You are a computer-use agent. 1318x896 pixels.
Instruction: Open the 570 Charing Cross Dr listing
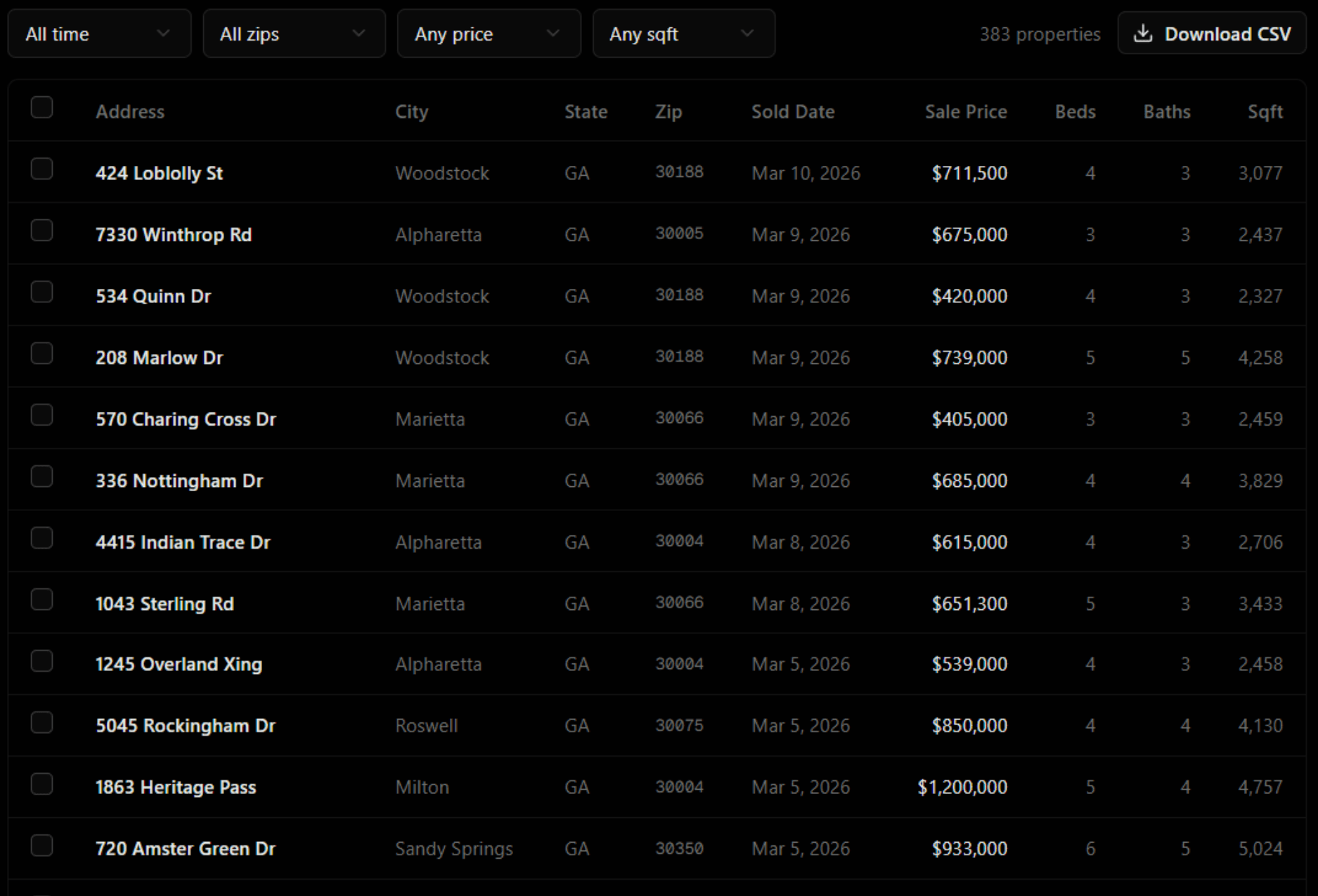point(186,419)
